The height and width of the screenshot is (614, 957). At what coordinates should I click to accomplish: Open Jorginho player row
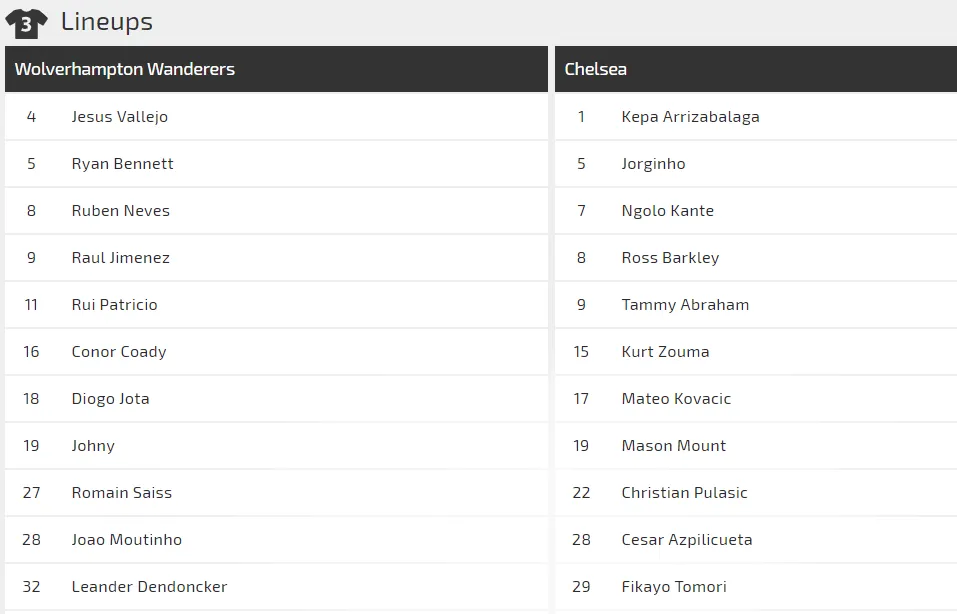[653, 163]
